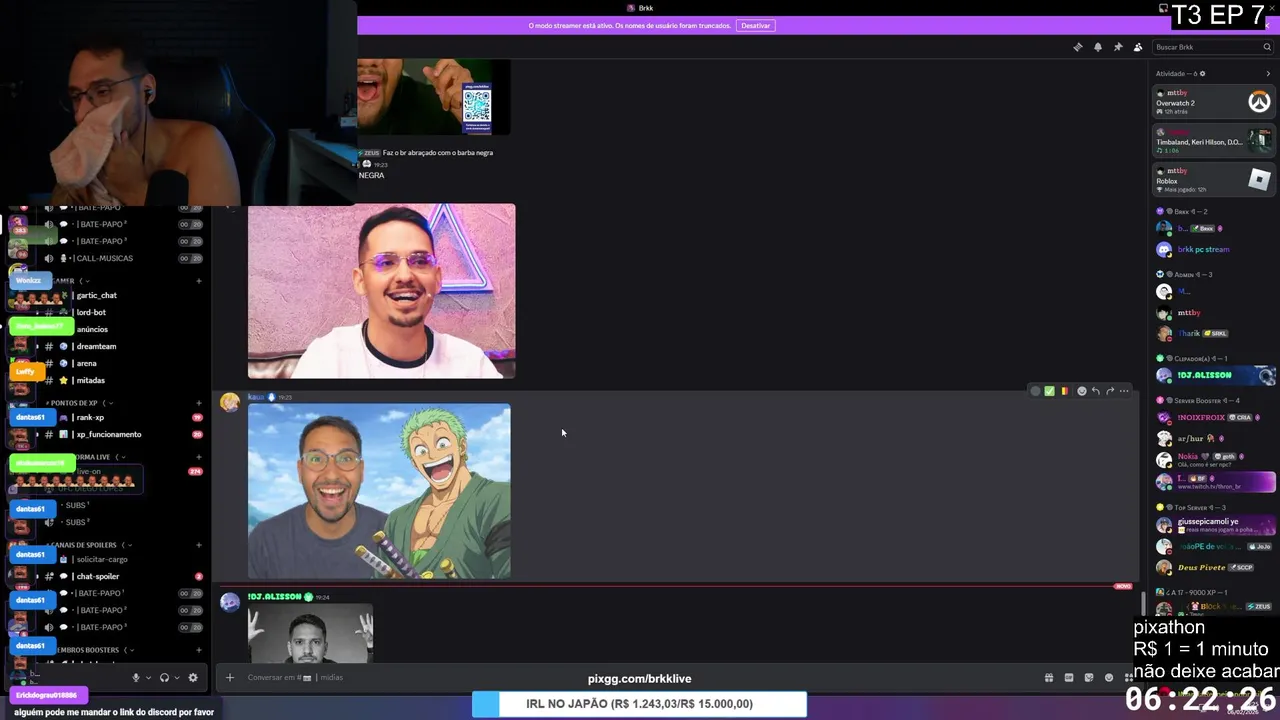Forward the hovered message
This screenshot has width=1280, height=720.
[x=1110, y=391]
